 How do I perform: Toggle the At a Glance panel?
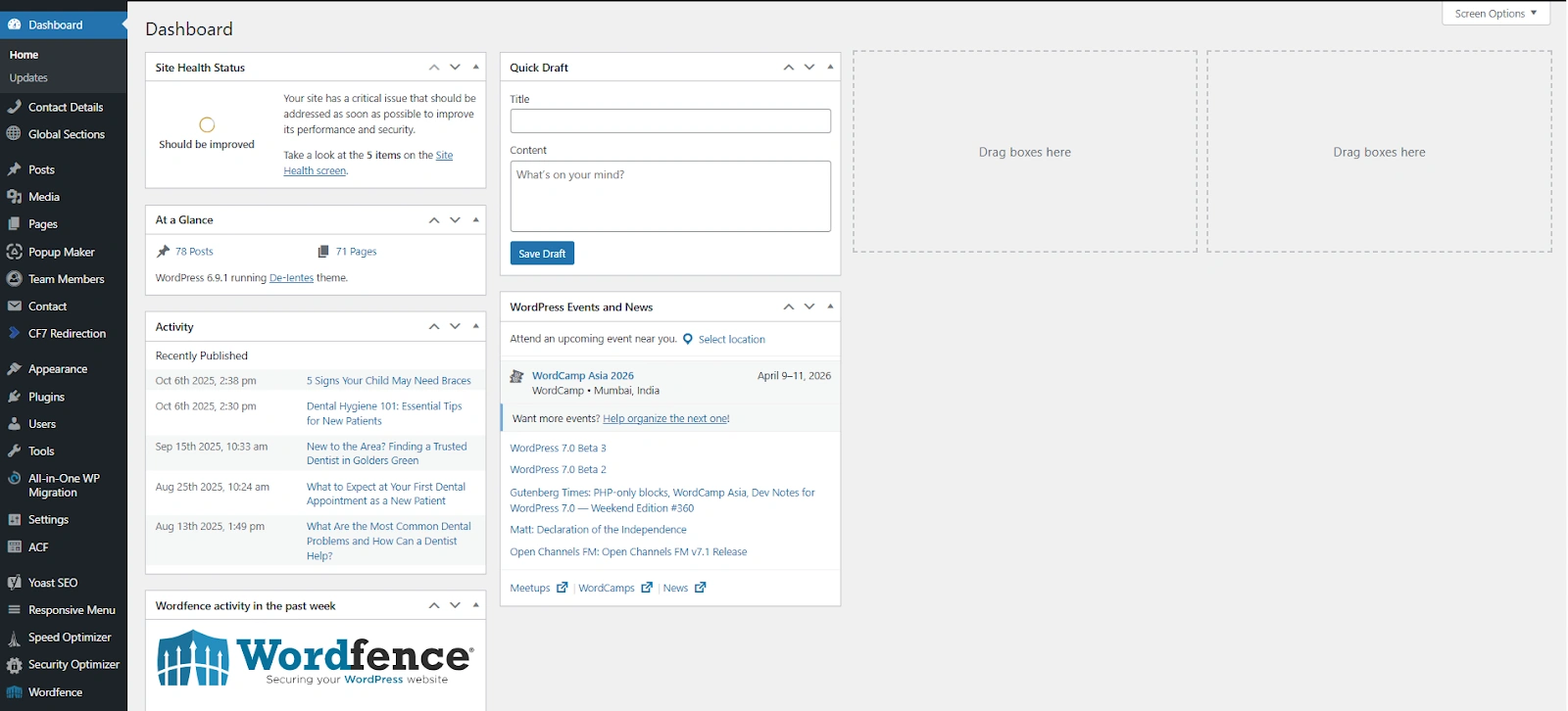pos(476,220)
